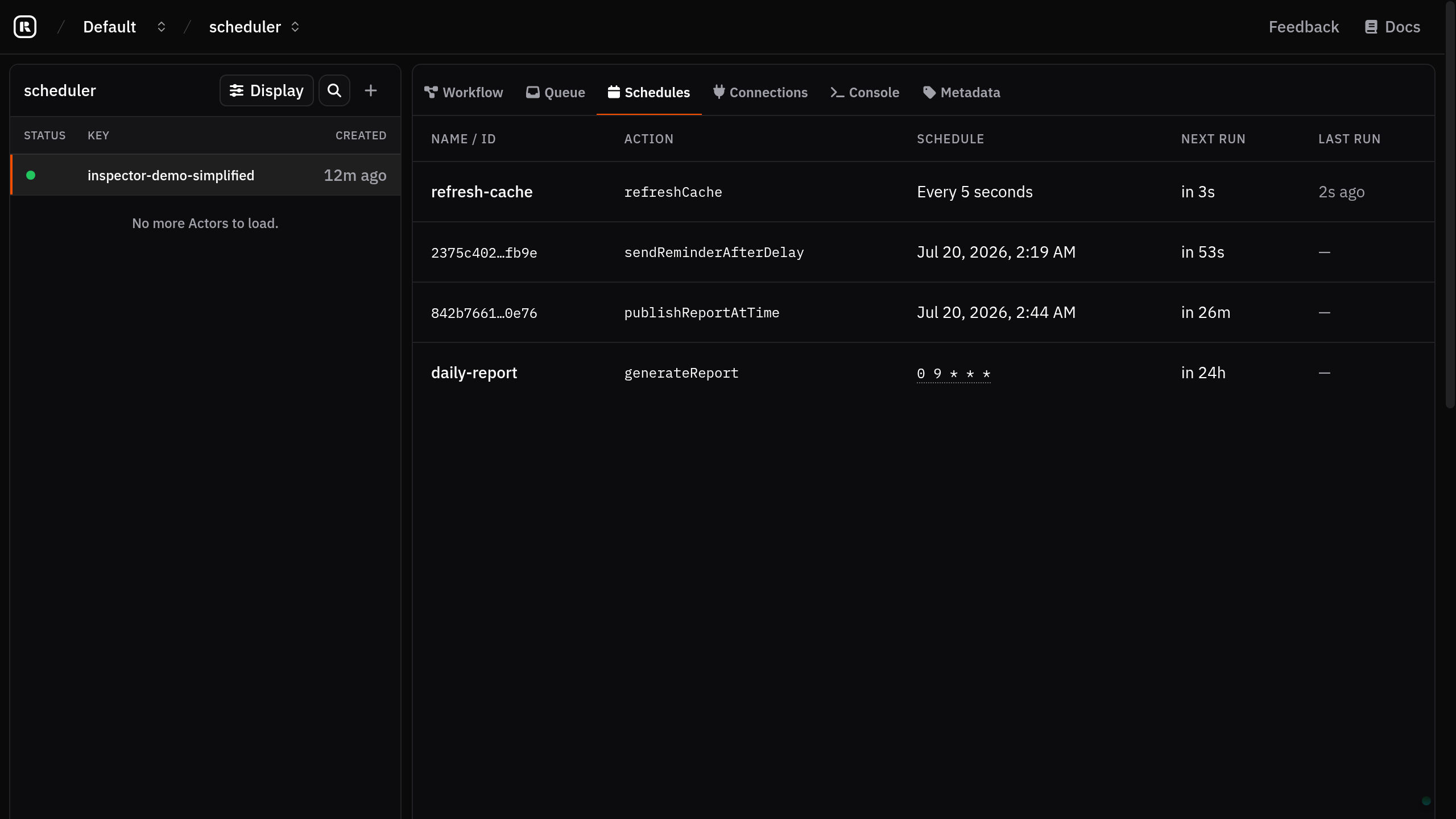
Task: Click the SCHEDULE column header
Action: click(x=950, y=139)
